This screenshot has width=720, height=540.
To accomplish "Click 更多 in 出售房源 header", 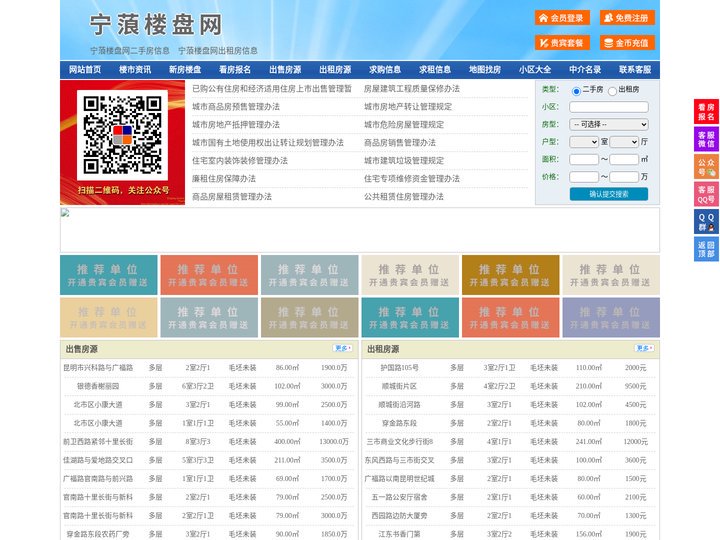I will (x=343, y=349).
